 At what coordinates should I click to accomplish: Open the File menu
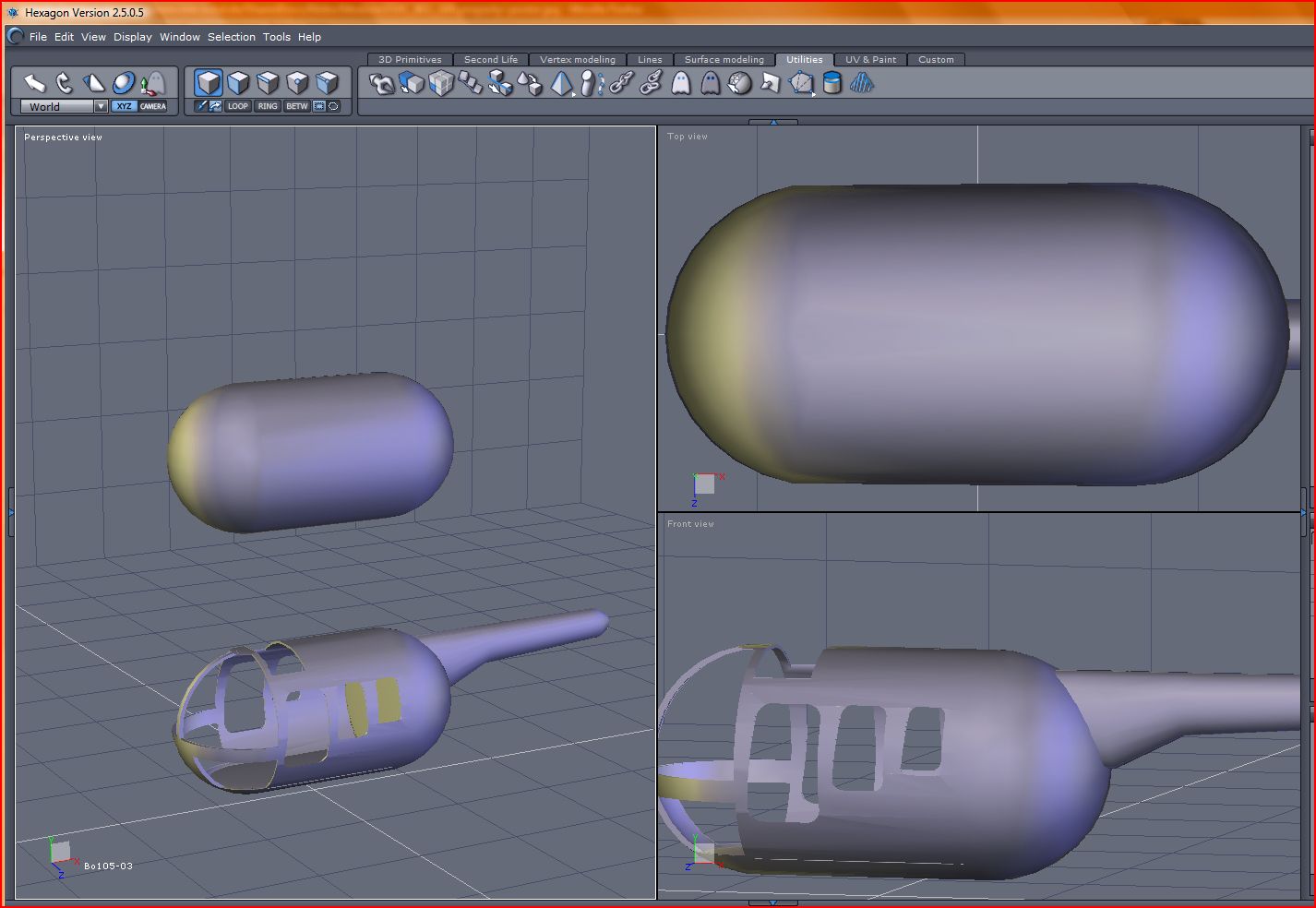(38, 37)
